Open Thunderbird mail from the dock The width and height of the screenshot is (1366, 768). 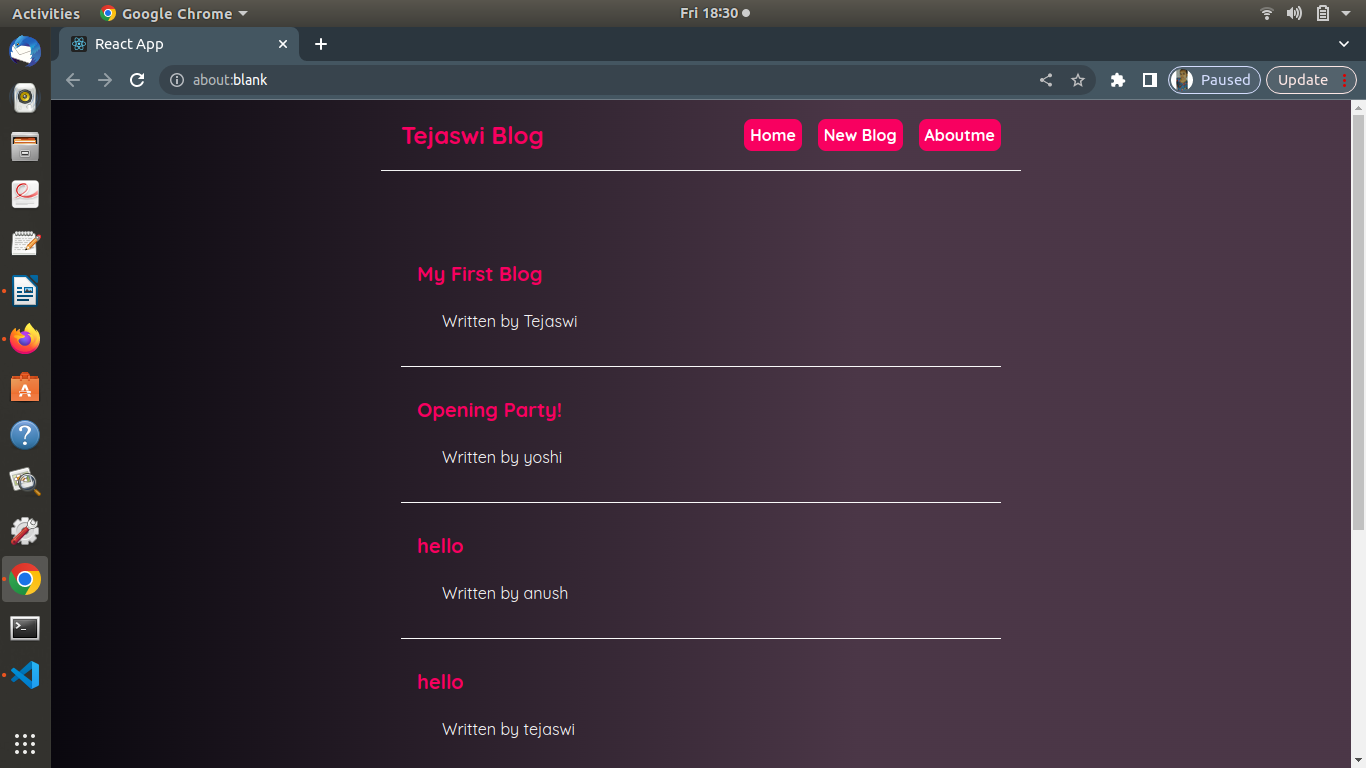point(25,51)
